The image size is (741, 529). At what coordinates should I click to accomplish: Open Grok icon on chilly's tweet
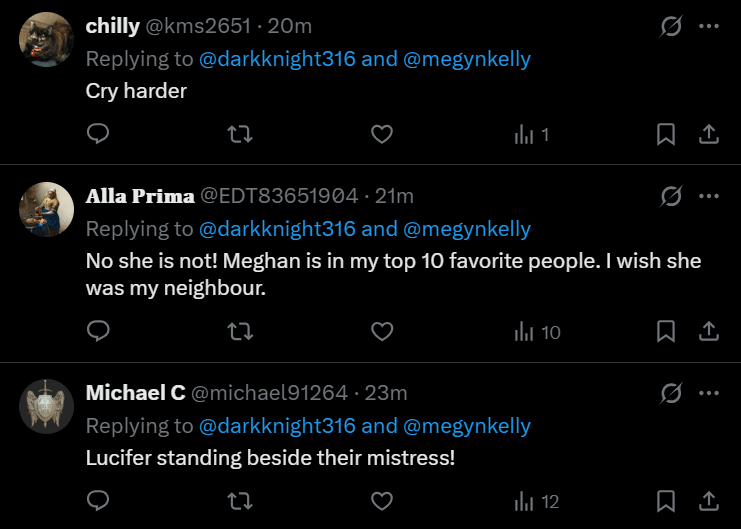[671, 27]
